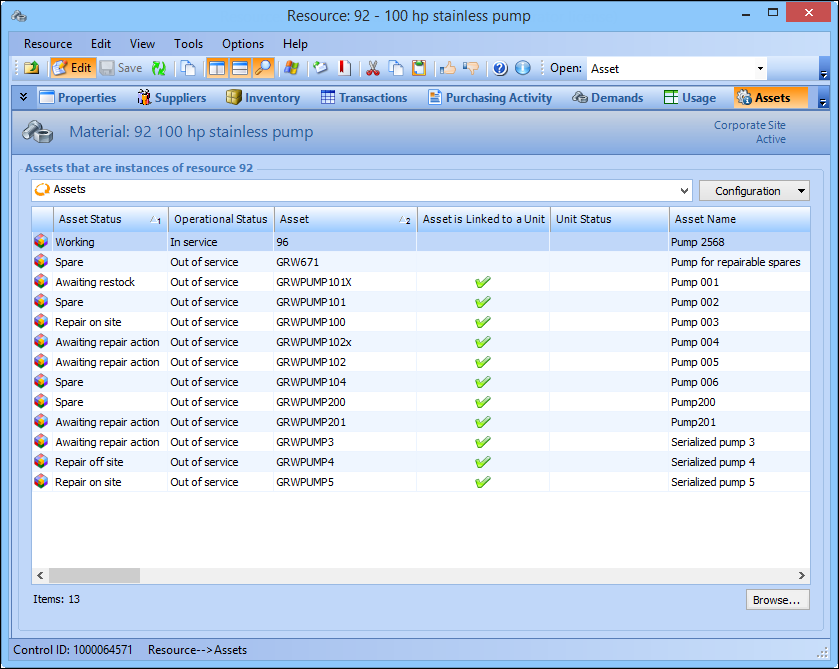Viewport: 839px width, 669px height.
Task: Click the Edit button in the toolbar
Action: click(72, 68)
